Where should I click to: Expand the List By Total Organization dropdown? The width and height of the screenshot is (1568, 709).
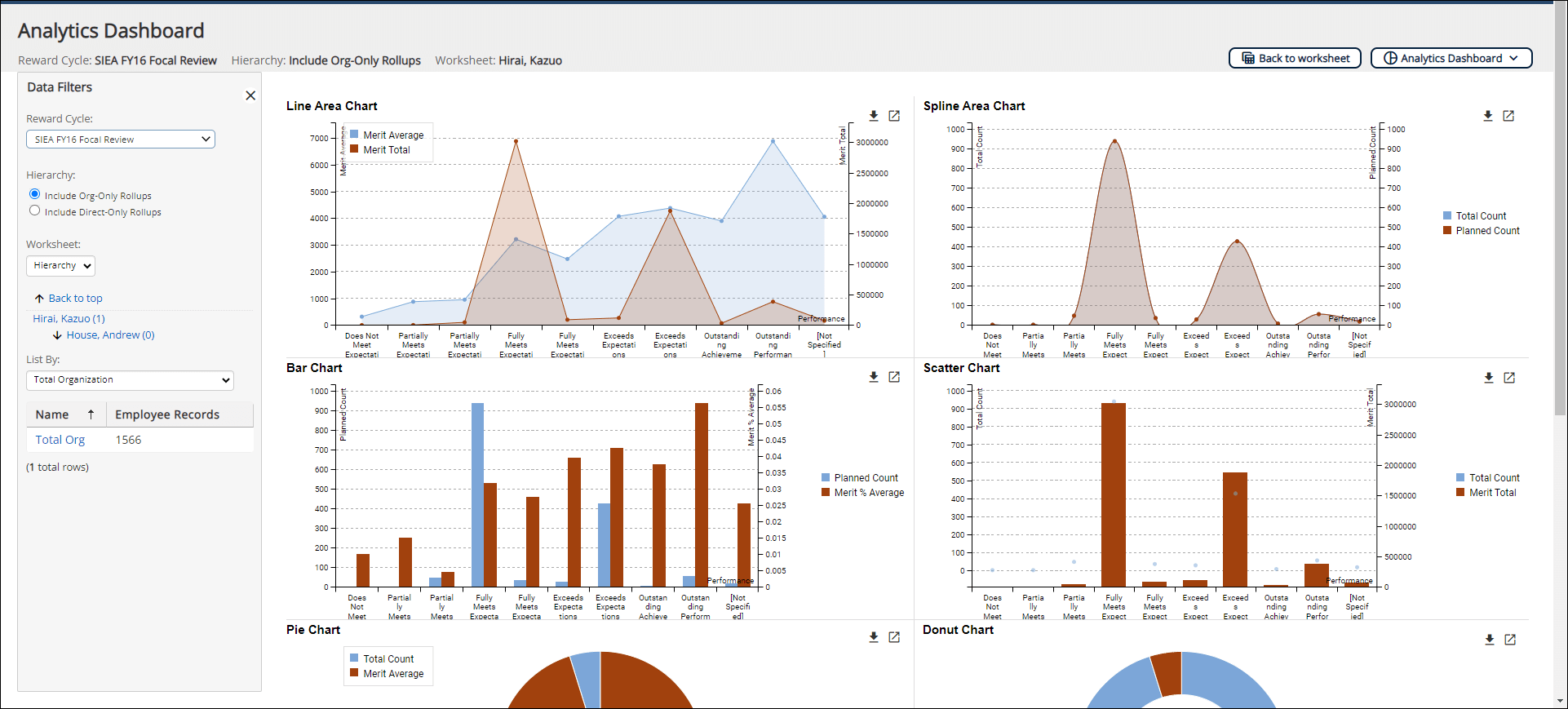pos(130,380)
